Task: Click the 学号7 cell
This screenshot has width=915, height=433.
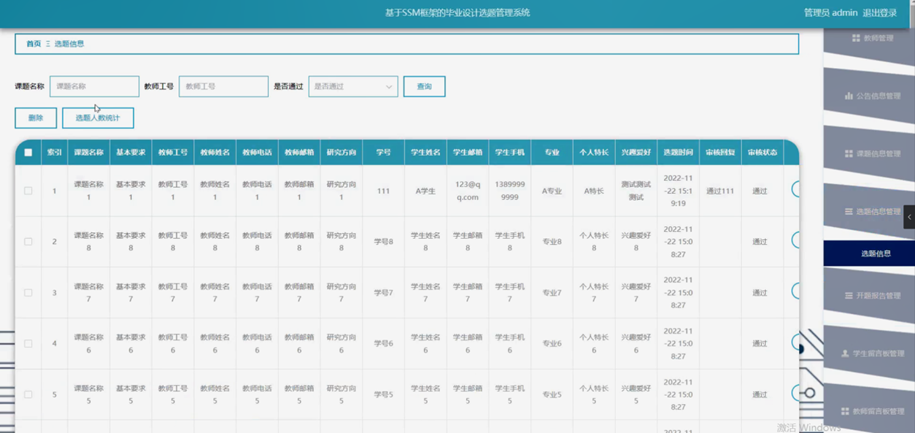Action: coord(383,292)
